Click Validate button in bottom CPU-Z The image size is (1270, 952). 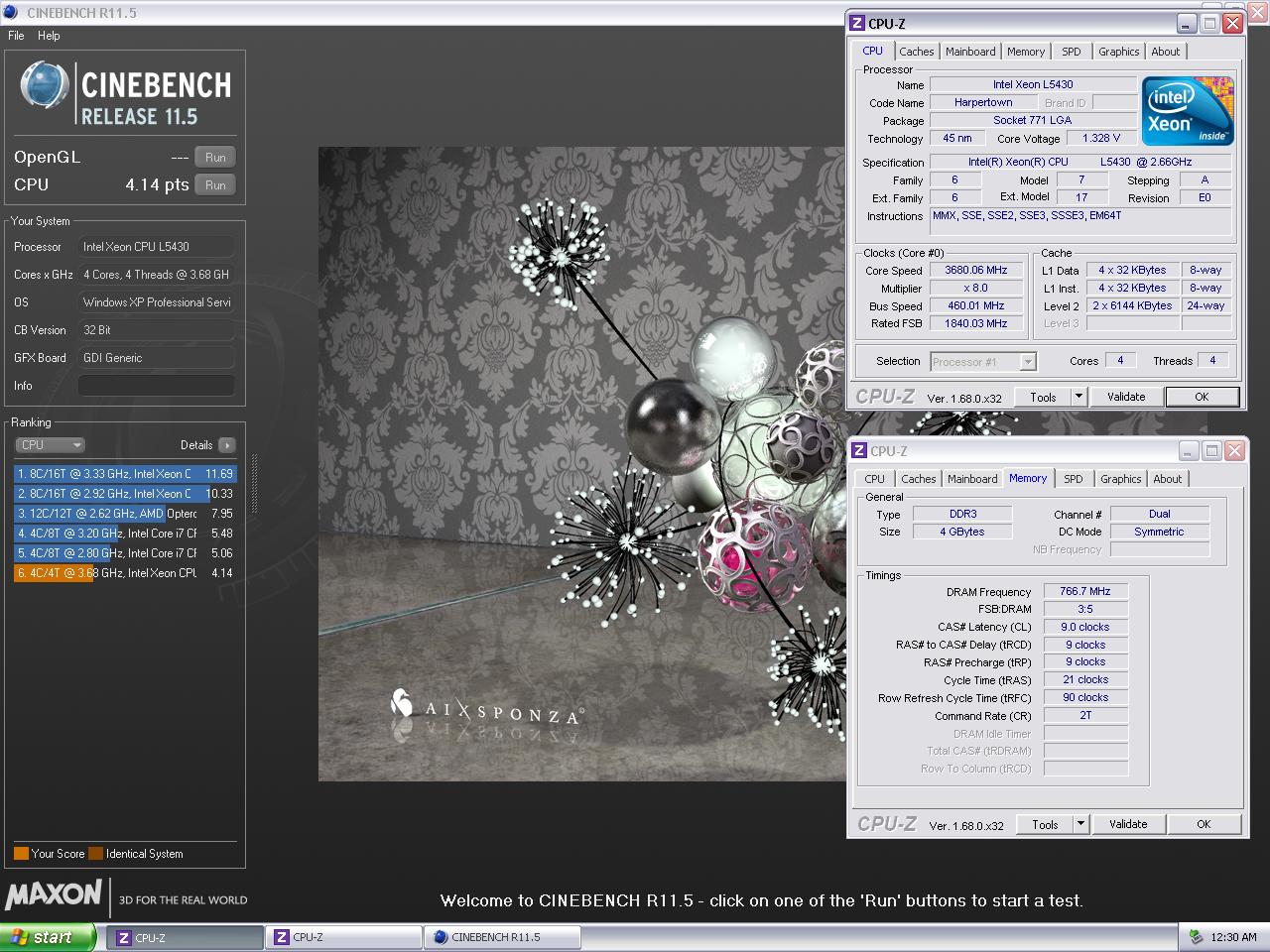pos(1128,824)
